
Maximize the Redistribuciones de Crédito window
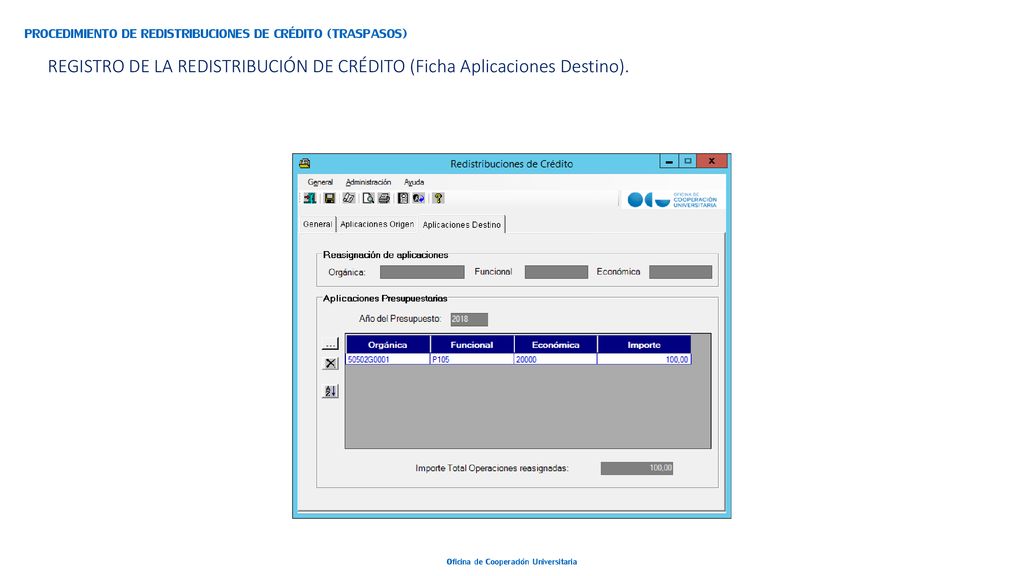pos(688,161)
